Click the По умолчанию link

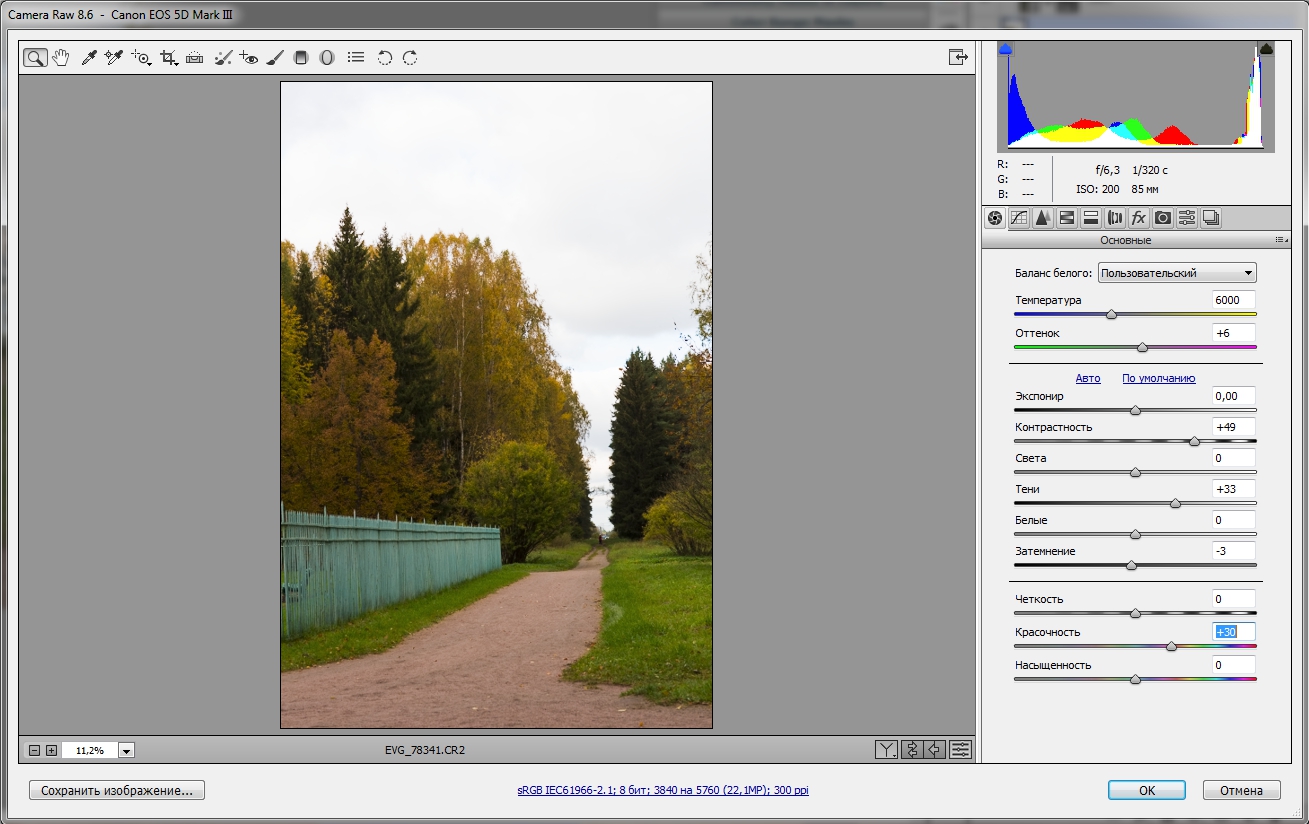1158,378
